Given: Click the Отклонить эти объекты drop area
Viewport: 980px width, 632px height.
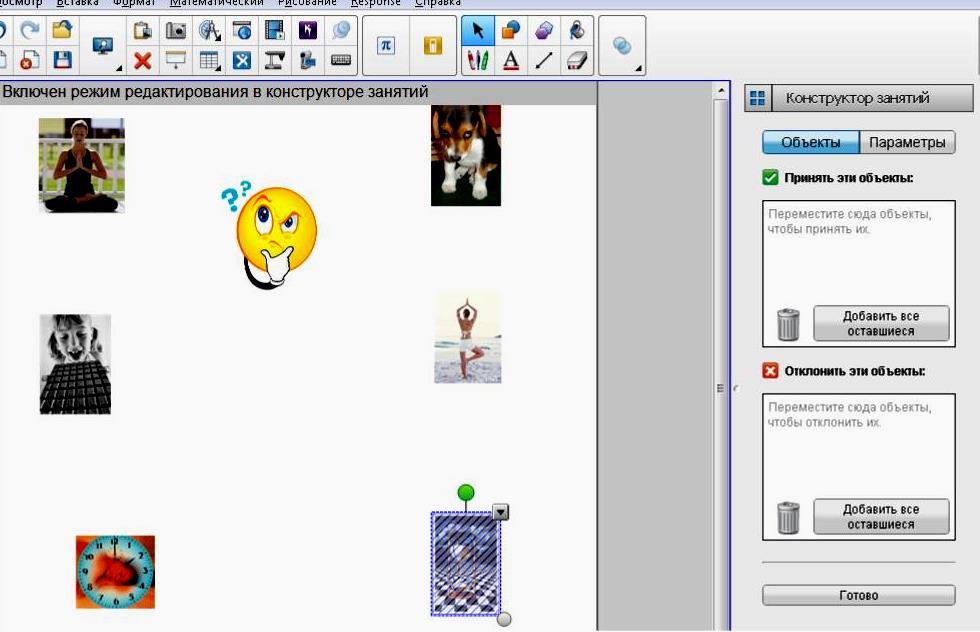Looking at the screenshot, I should pyautogui.click(x=859, y=466).
